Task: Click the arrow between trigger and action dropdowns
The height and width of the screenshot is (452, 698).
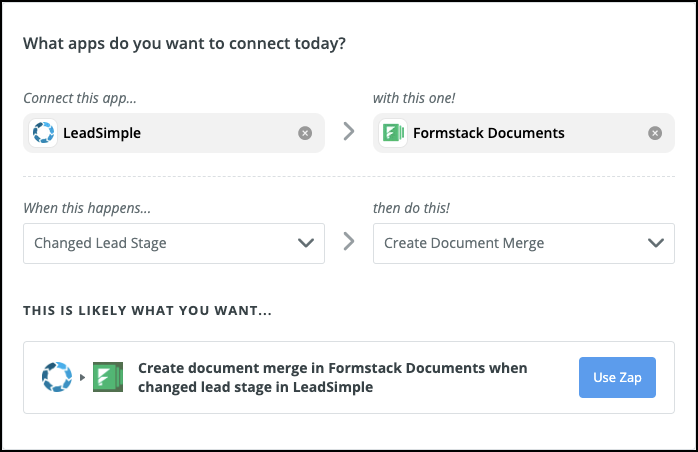Action: coord(349,242)
